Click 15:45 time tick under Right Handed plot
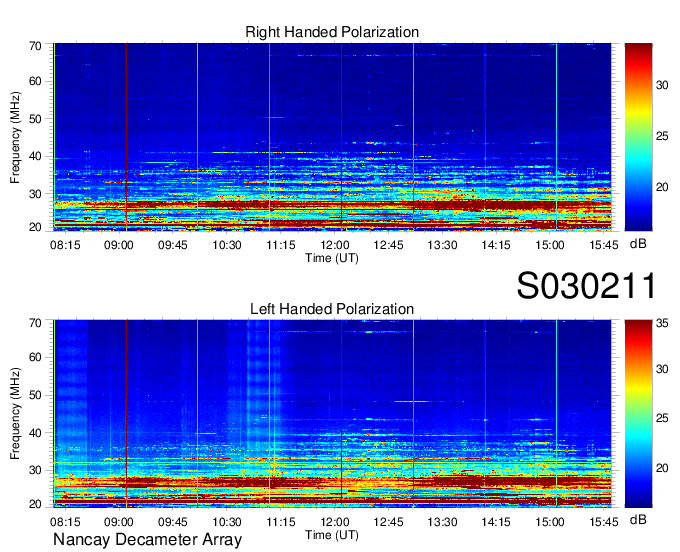 [x=604, y=245]
